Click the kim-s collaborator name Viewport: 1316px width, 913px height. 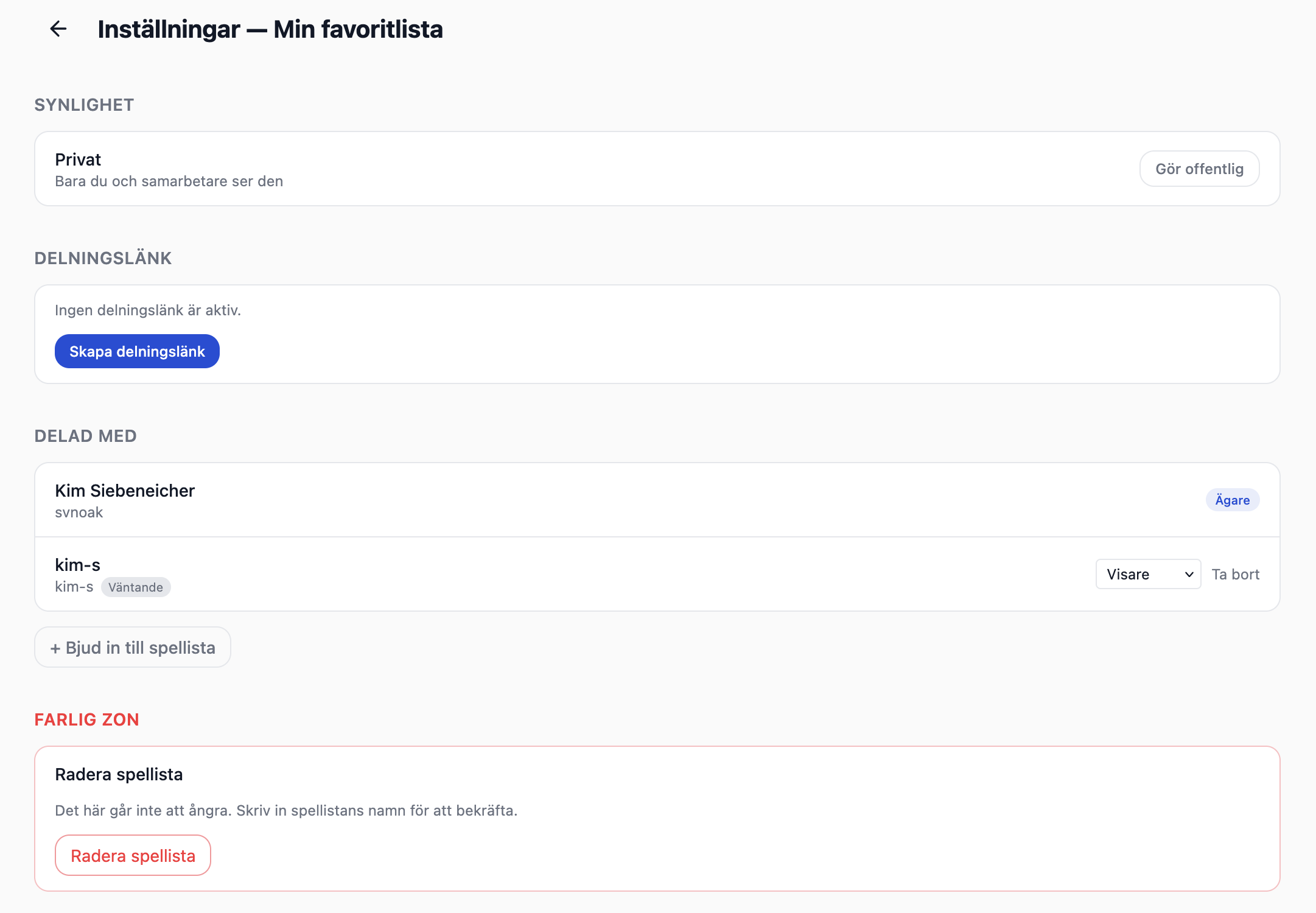78,564
